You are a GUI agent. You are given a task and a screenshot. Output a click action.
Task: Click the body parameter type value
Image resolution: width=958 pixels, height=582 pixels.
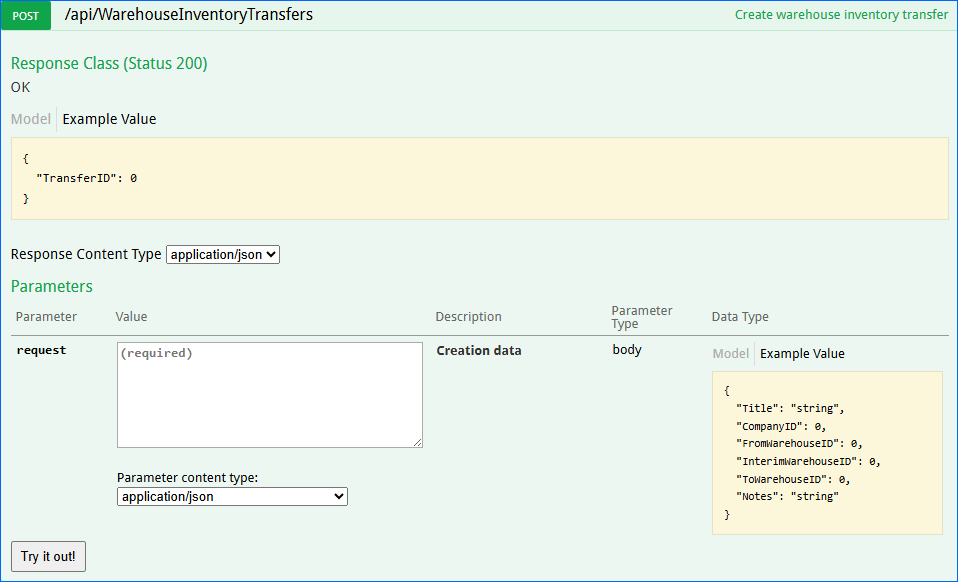pyautogui.click(x=627, y=349)
